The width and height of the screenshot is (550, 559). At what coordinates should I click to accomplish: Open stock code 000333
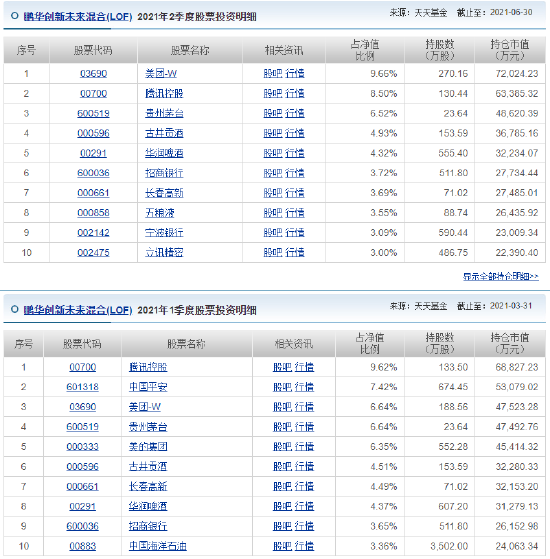point(83,447)
